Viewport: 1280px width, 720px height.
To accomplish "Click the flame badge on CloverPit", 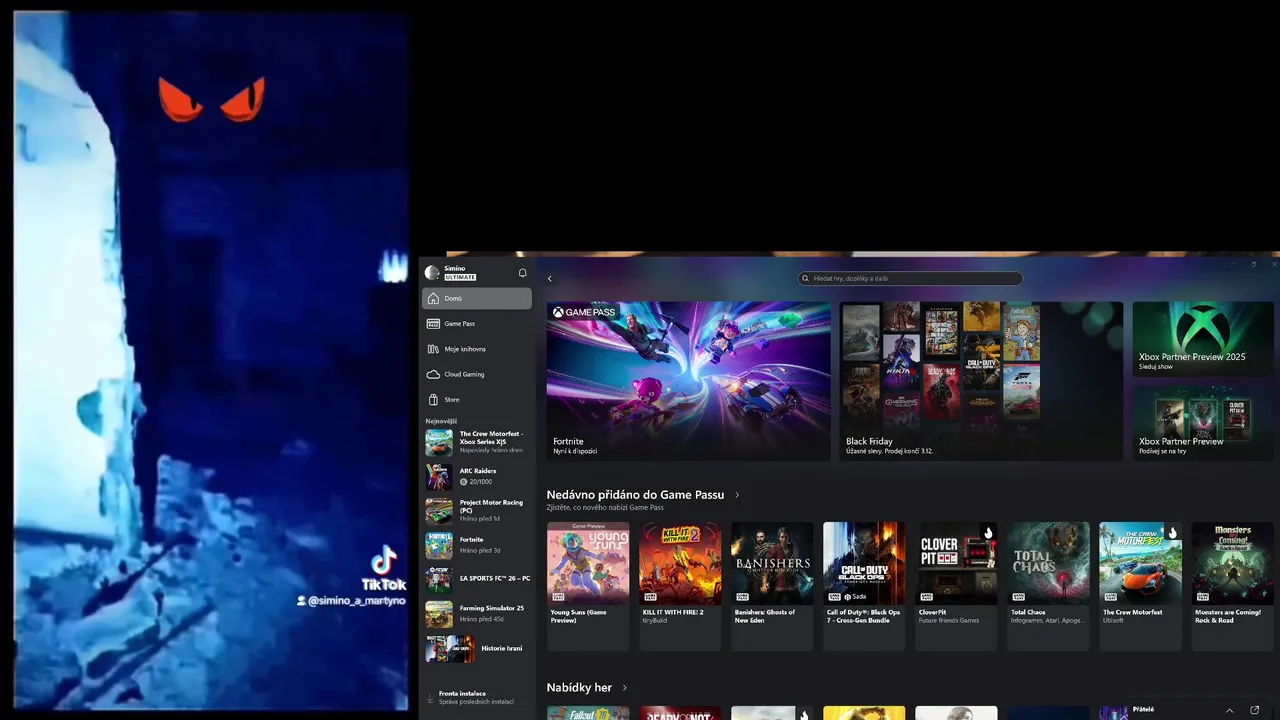I will click(x=988, y=533).
